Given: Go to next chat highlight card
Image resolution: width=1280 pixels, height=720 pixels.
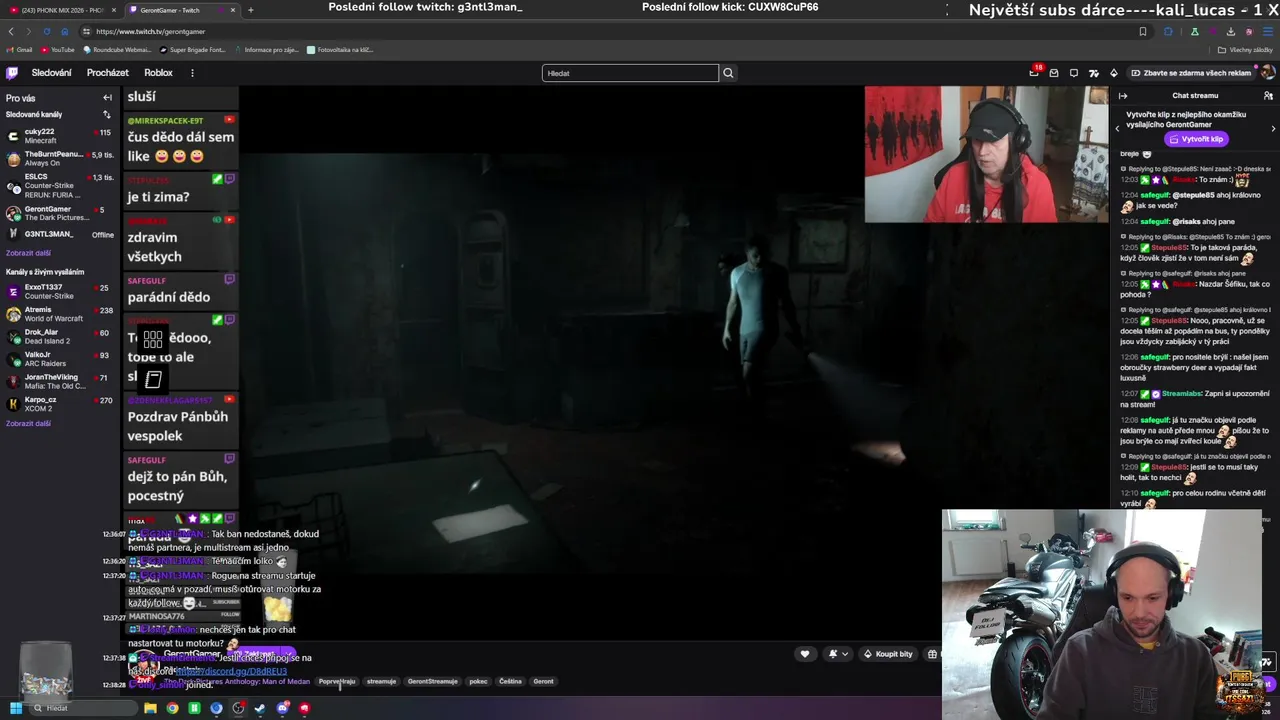Looking at the screenshot, I should click(x=1273, y=129).
